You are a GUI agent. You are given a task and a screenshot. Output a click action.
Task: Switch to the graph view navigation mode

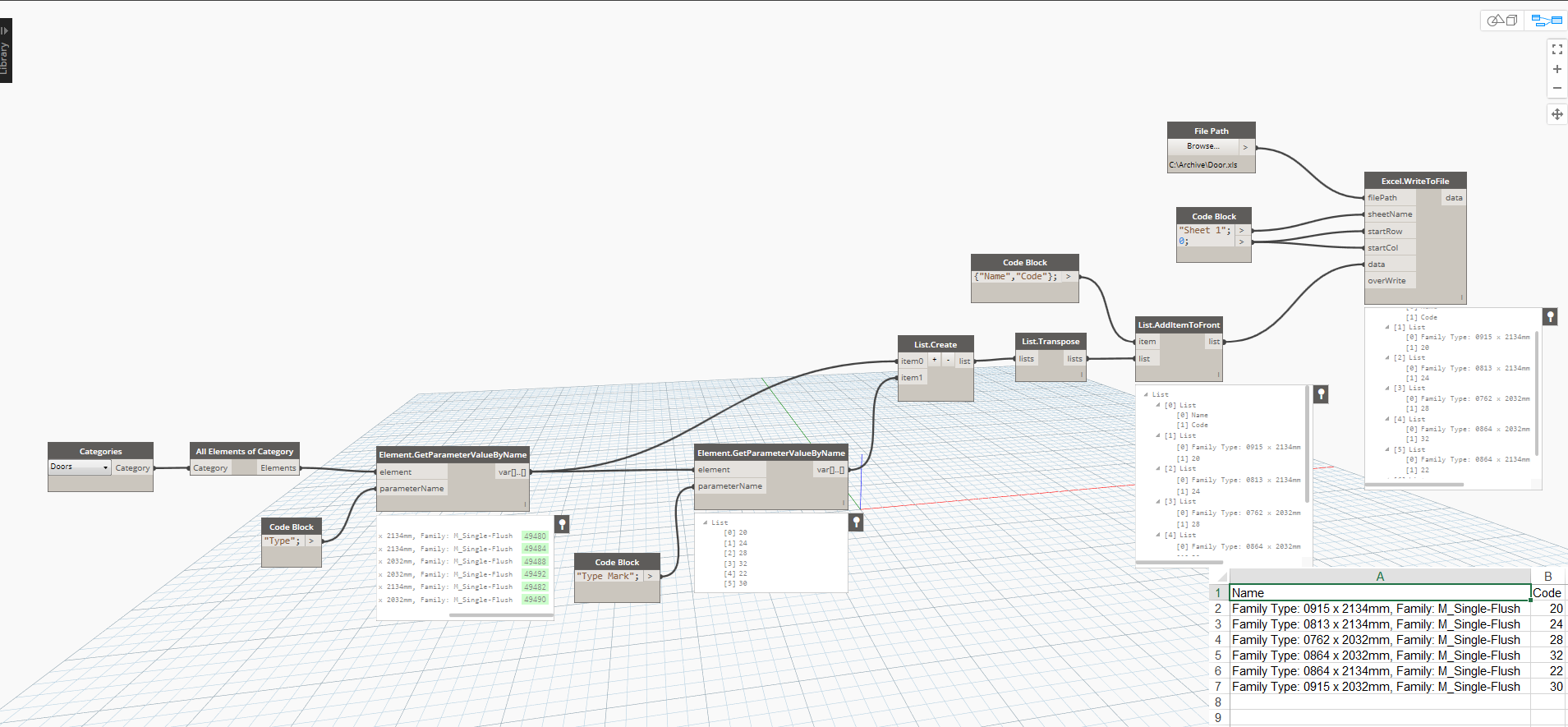[1547, 20]
